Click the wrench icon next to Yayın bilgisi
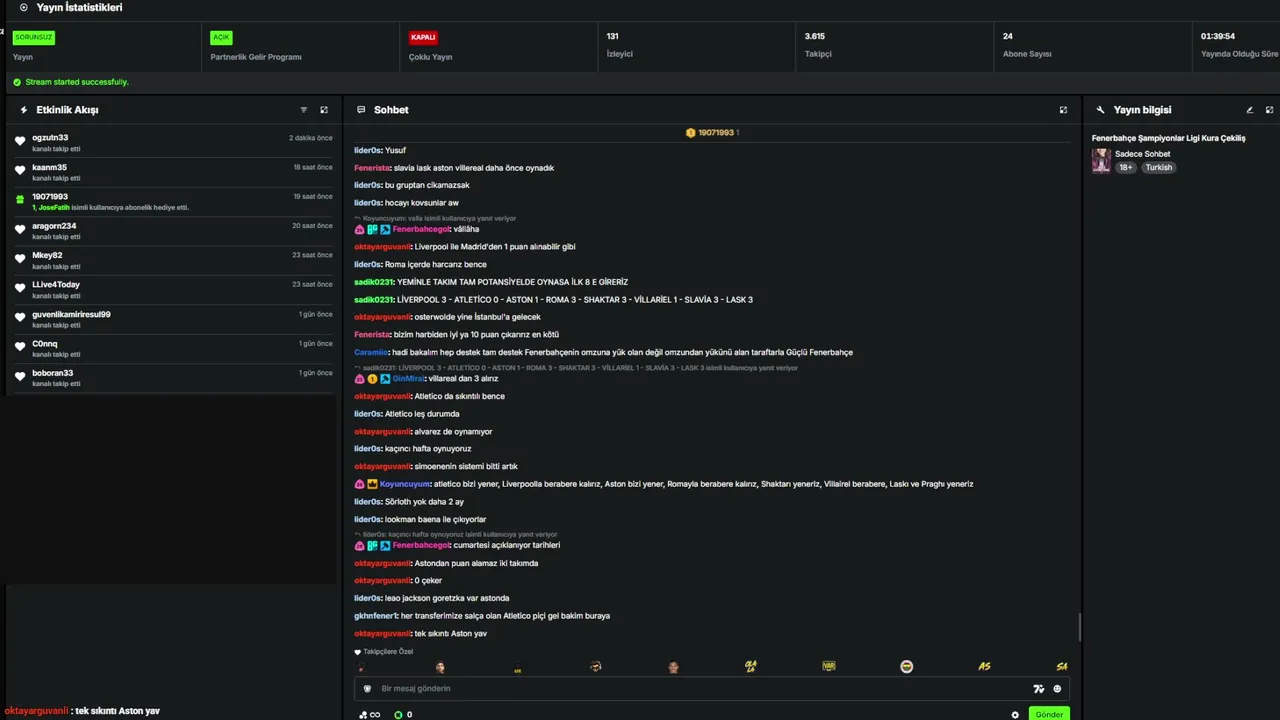The image size is (1280, 720). pos(1101,110)
